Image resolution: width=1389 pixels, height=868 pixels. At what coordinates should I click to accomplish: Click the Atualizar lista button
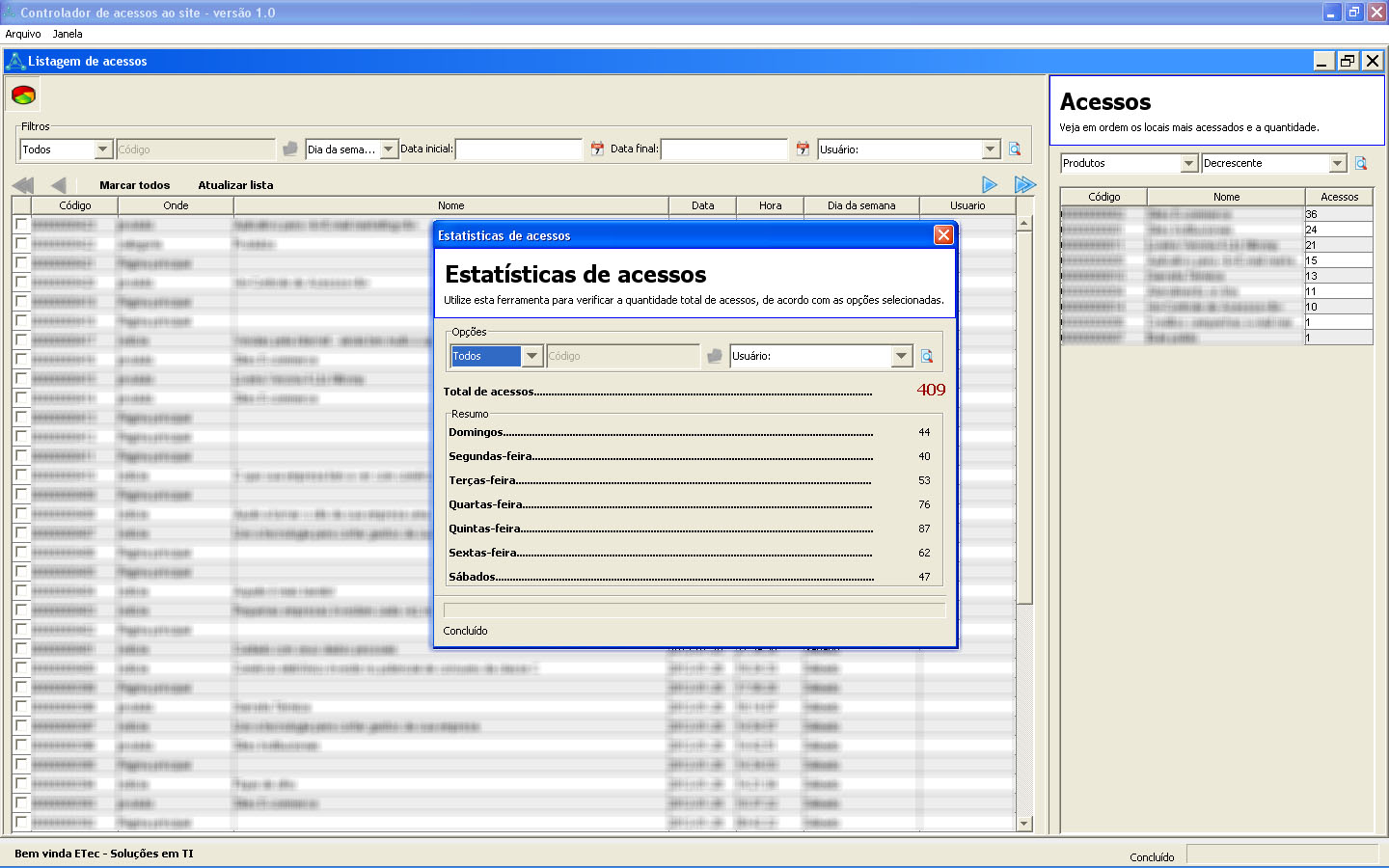point(235,185)
